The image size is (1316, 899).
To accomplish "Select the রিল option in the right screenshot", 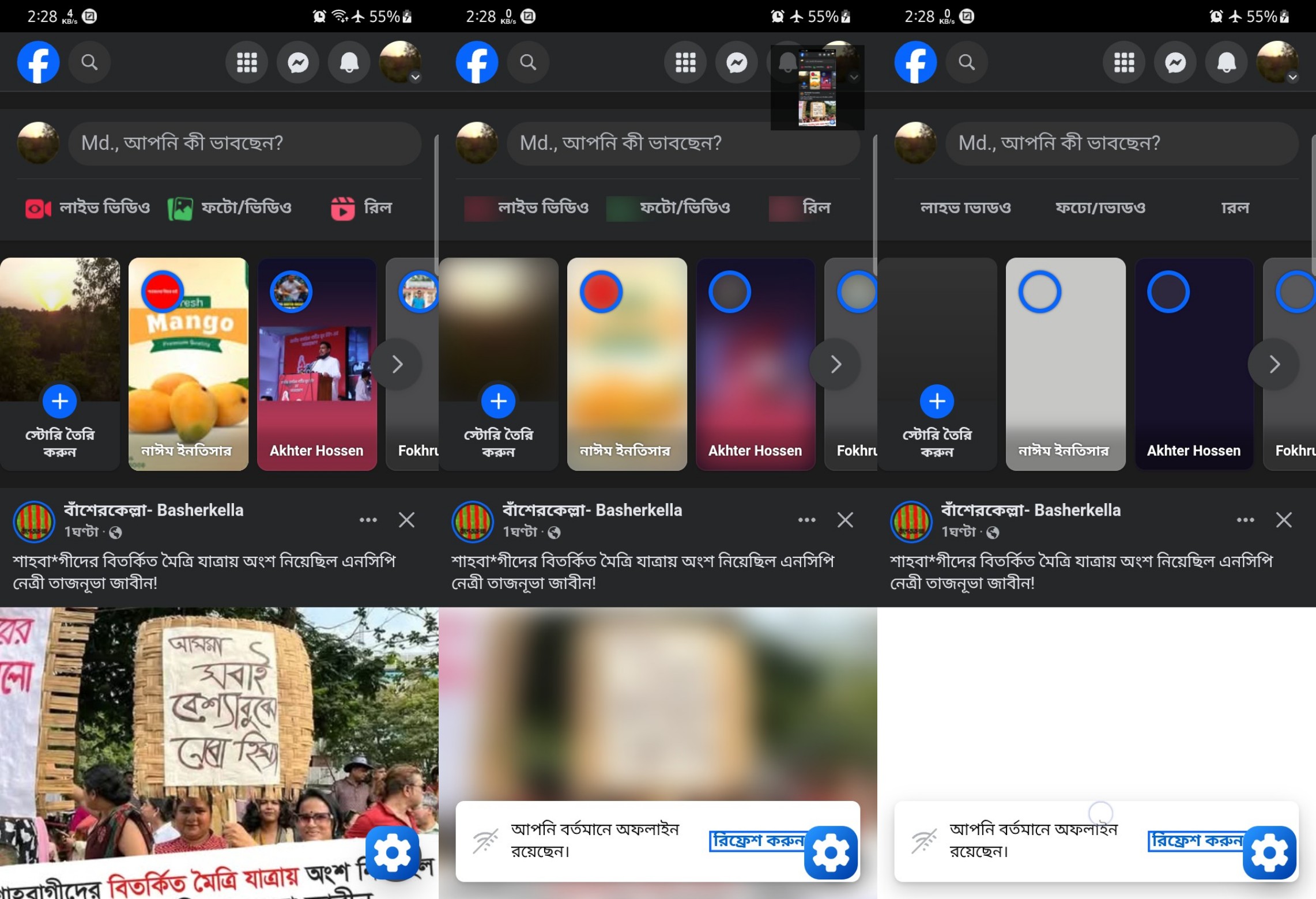I will pyautogui.click(x=1234, y=207).
